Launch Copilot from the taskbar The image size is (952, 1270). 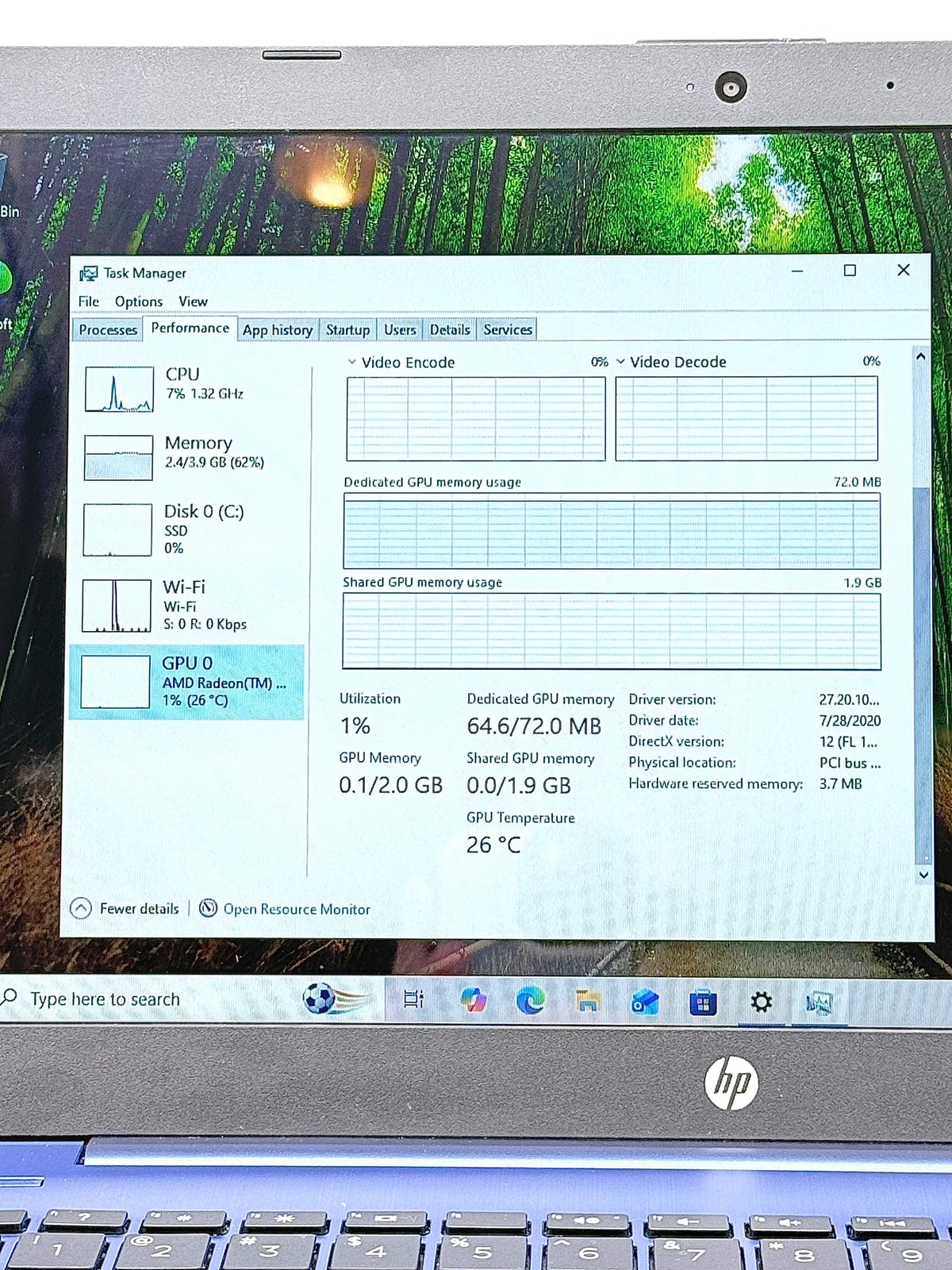tap(474, 1000)
